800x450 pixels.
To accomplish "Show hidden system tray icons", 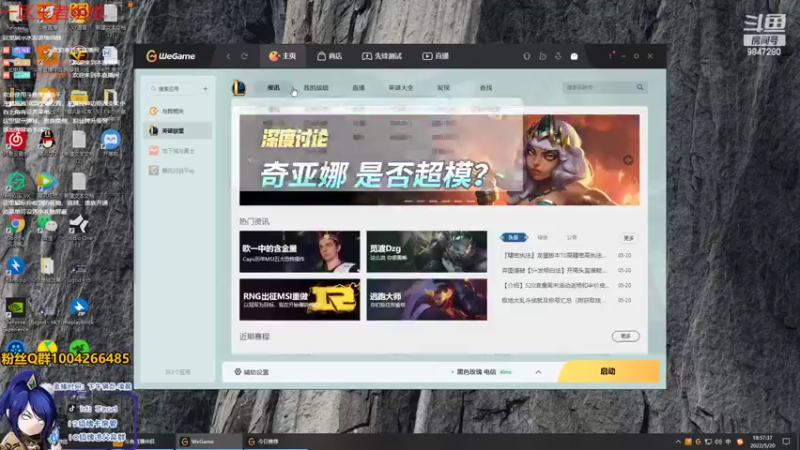I will coord(678,442).
